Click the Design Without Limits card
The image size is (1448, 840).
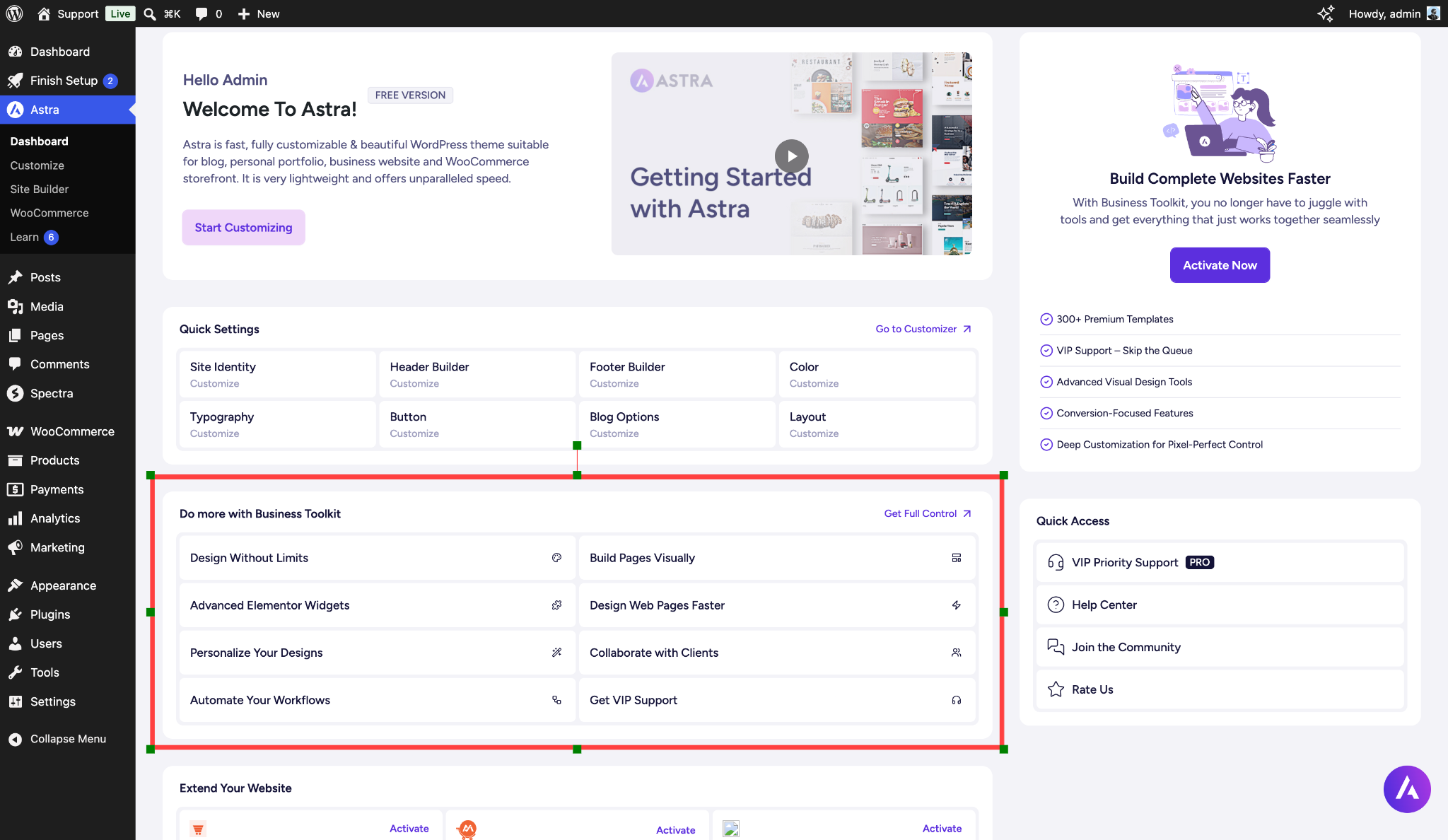[378, 558]
